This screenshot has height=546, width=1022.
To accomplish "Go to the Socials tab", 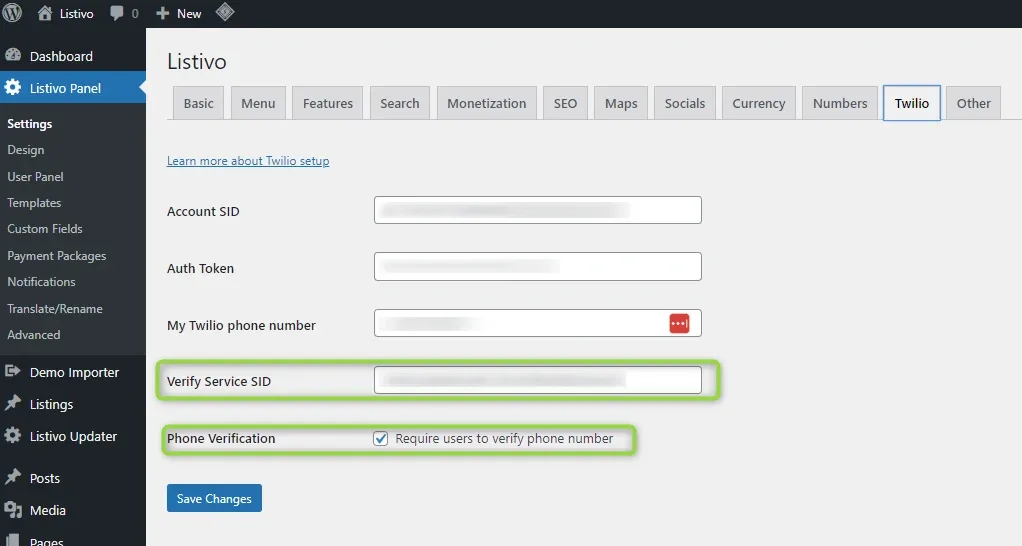I will click(684, 103).
